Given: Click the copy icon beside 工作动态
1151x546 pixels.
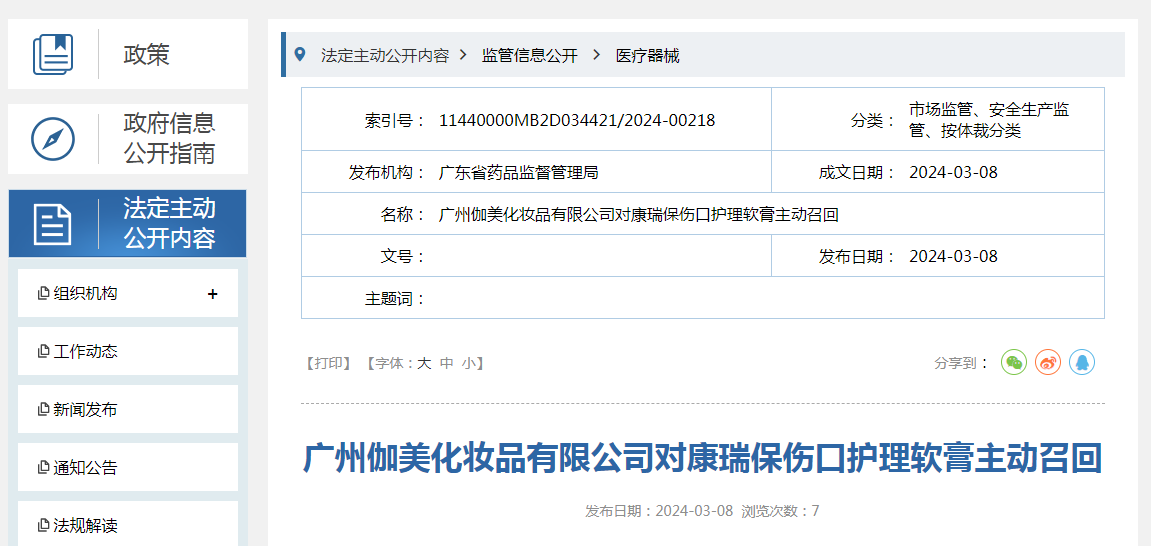Looking at the screenshot, I should pos(43,352).
